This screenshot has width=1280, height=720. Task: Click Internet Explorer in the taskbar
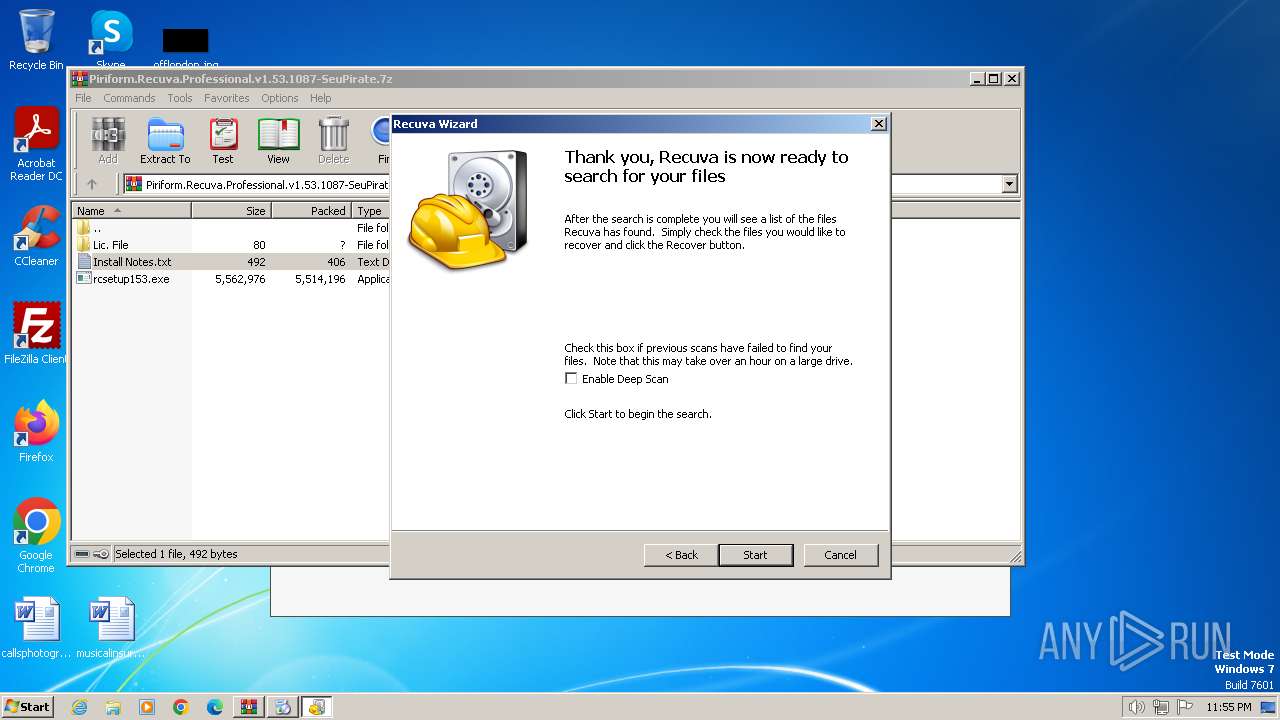tap(79, 707)
